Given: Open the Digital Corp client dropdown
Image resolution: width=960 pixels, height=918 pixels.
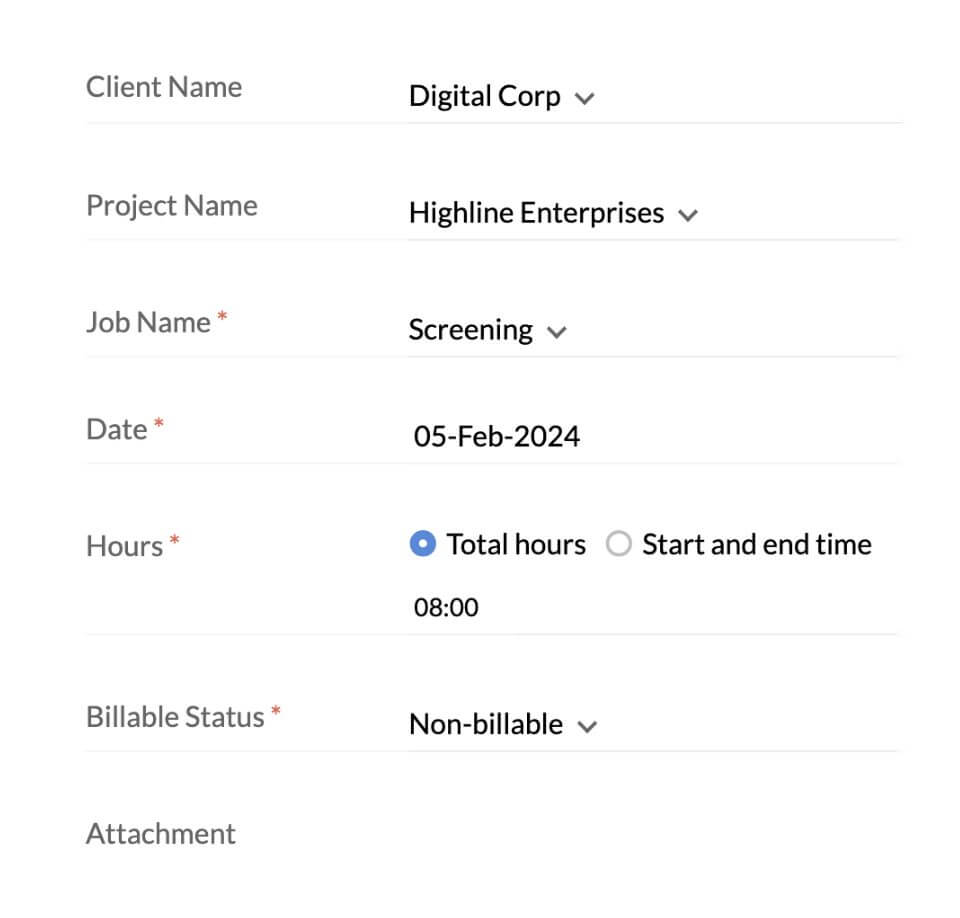Looking at the screenshot, I should click(485, 97).
